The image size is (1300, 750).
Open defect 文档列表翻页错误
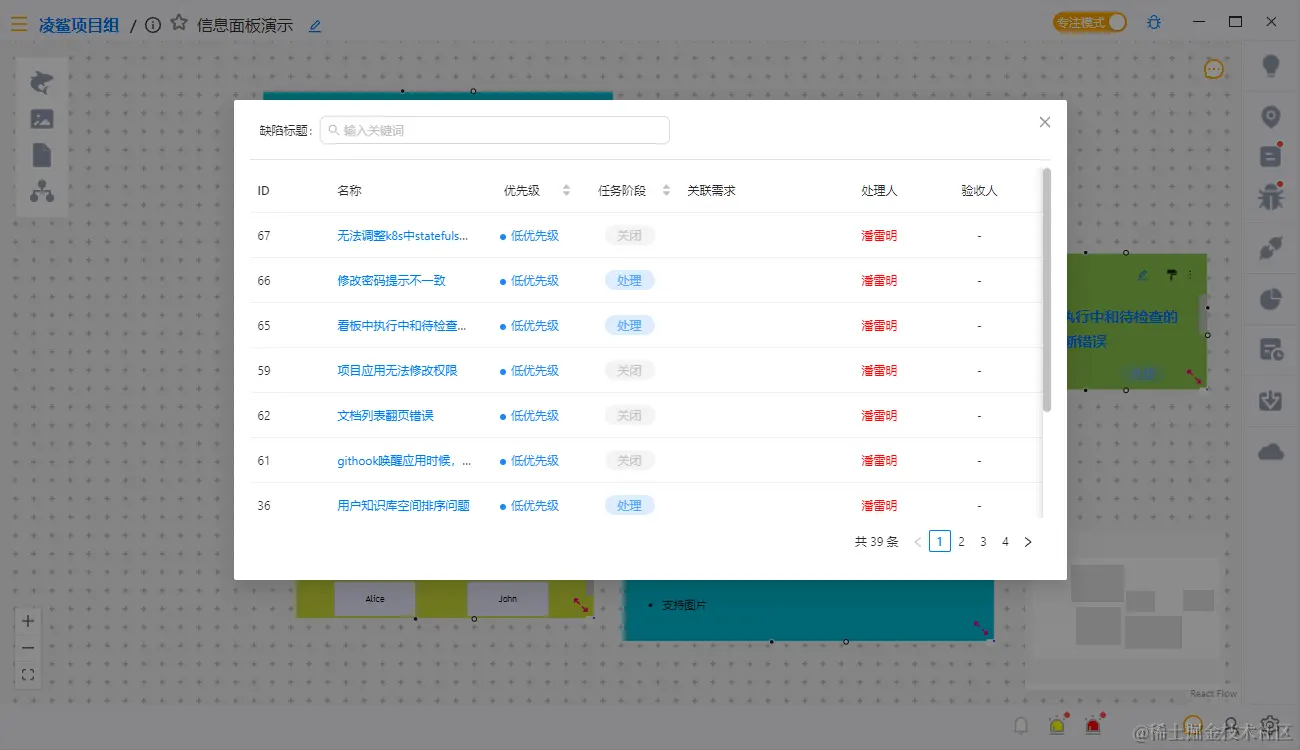pyautogui.click(x=385, y=416)
